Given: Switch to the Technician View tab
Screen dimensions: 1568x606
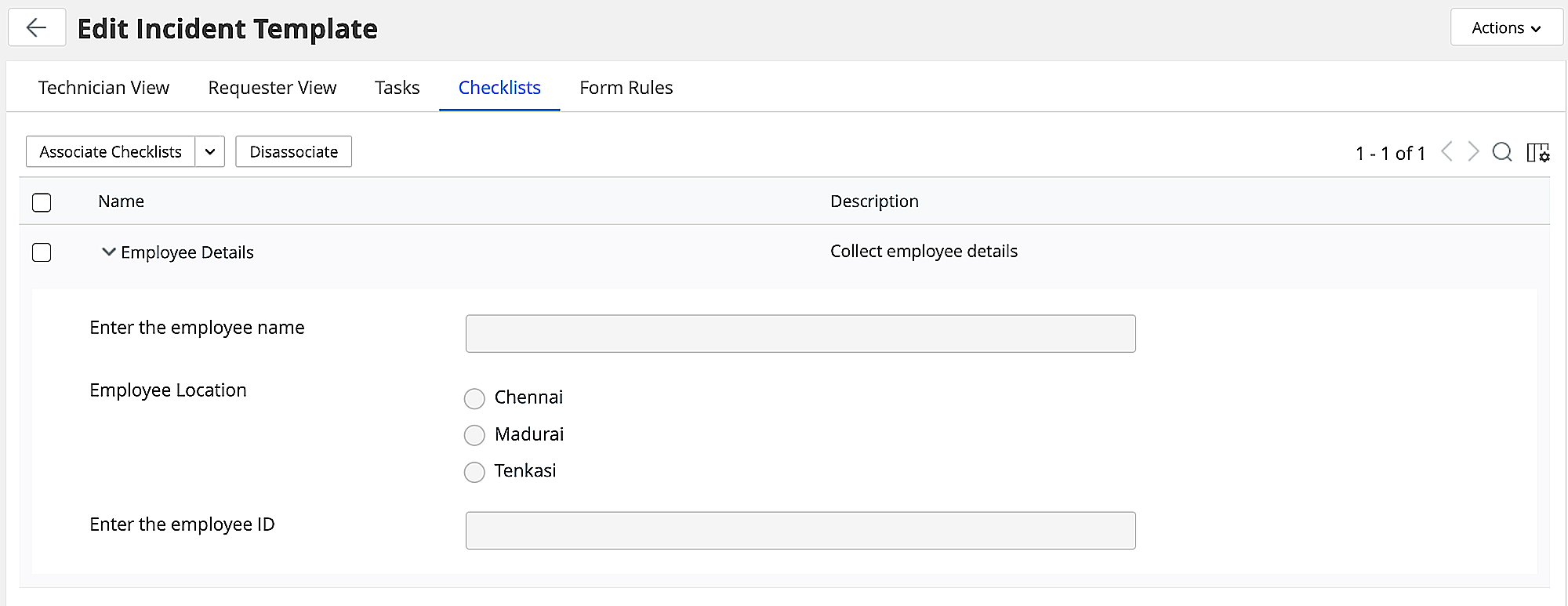Looking at the screenshot, I should pyautogui.click(x=103, y=88).
